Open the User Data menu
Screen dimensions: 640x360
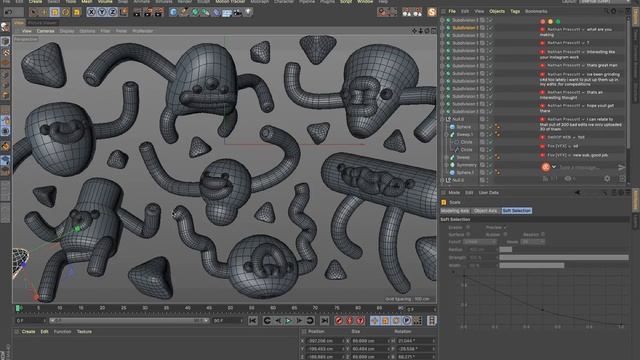click(x=489, y=193)
